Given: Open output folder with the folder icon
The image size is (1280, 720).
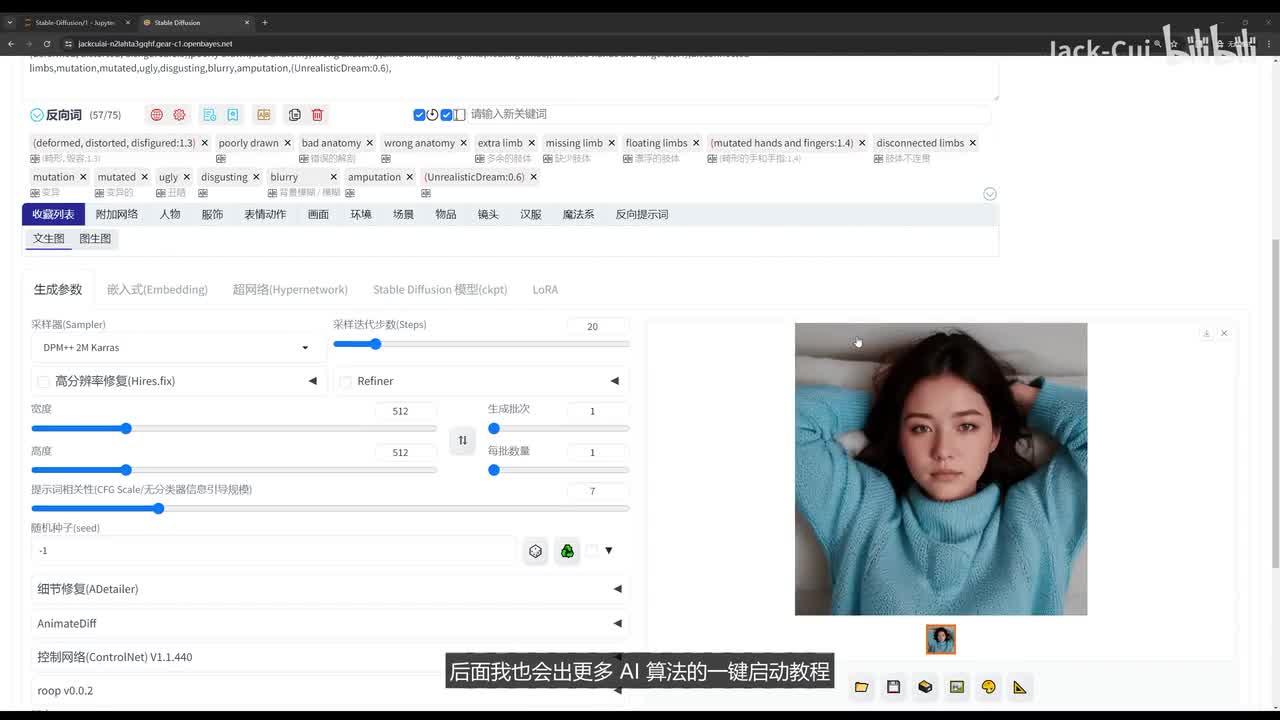Looking at the screenshot, I should click(x=861, y=687).
